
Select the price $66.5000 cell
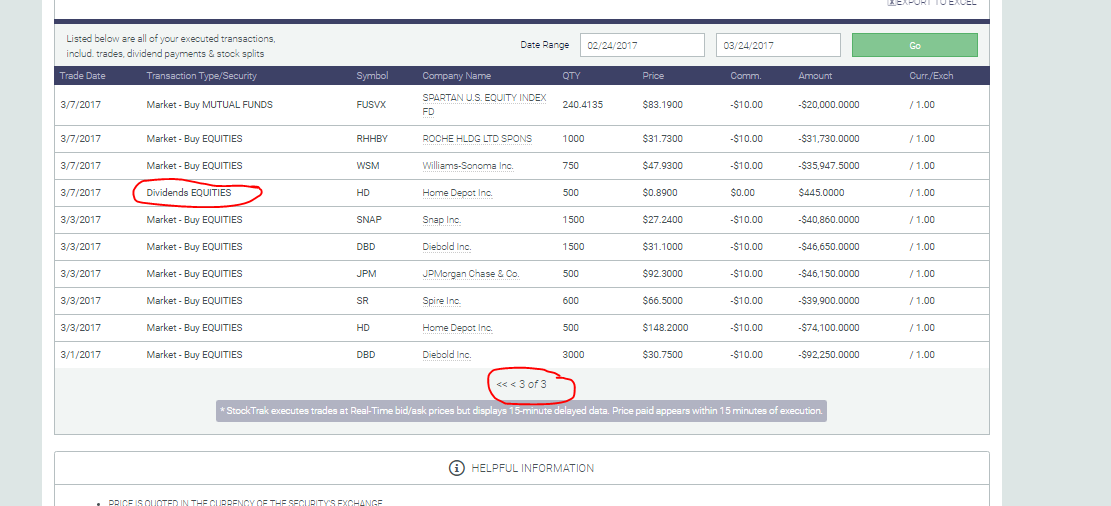[x=662, y=300]
